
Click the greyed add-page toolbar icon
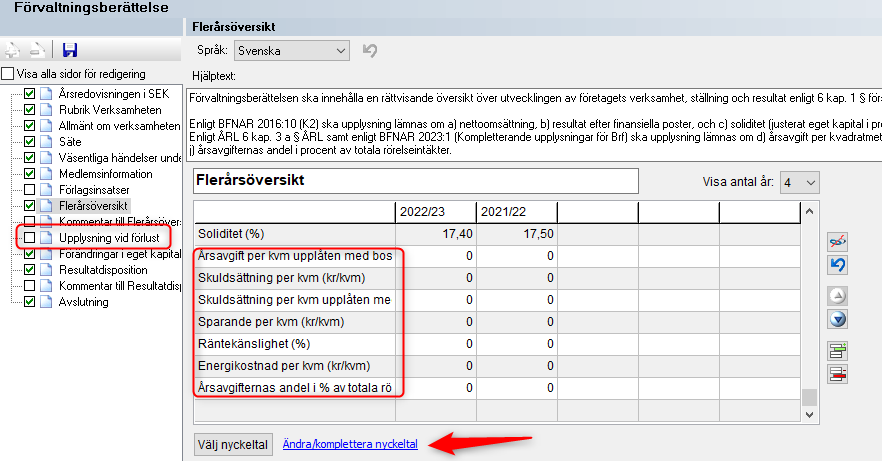[x=12, y=50]
